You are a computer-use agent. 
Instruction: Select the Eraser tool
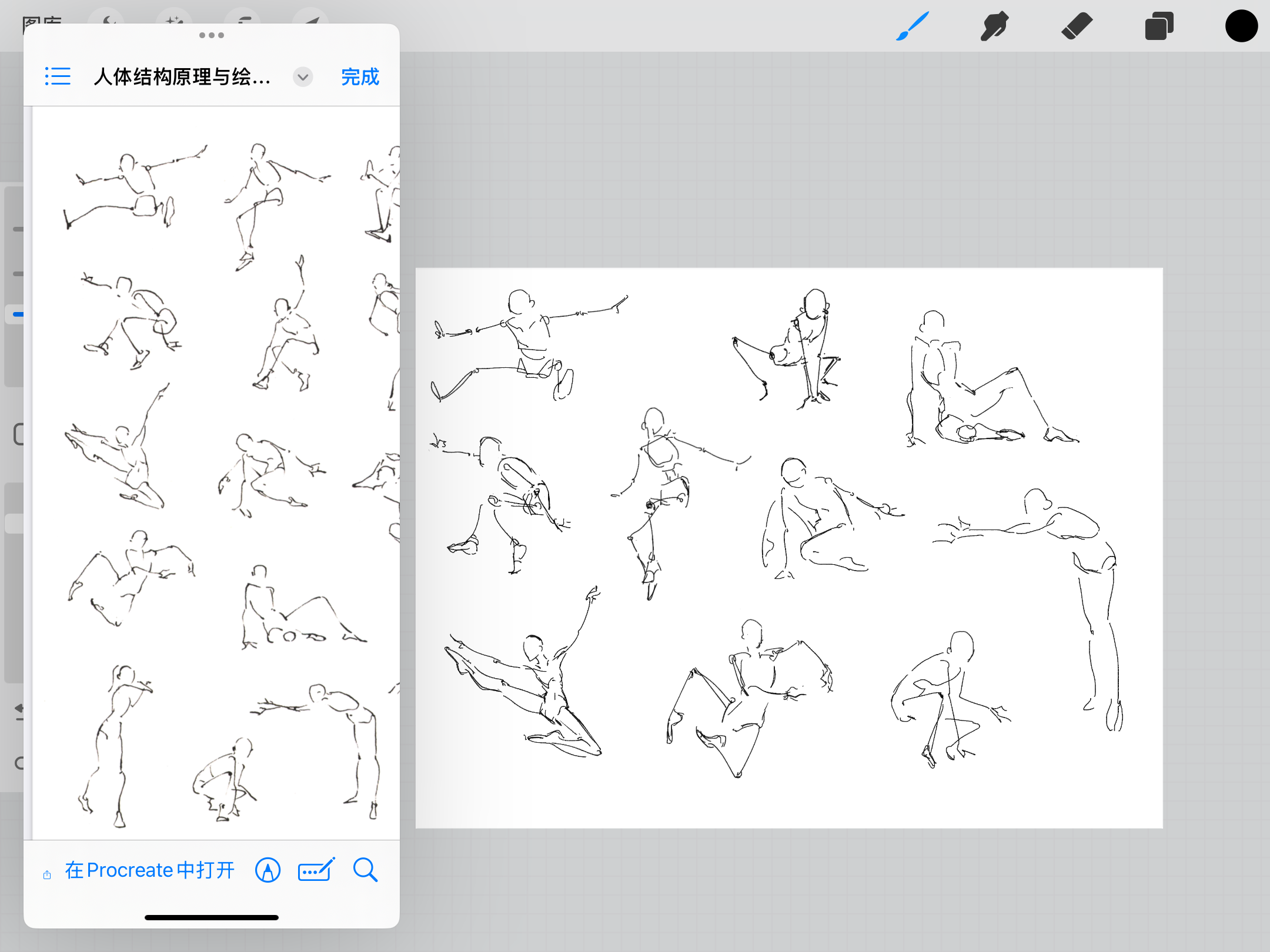pos(1077,26)
